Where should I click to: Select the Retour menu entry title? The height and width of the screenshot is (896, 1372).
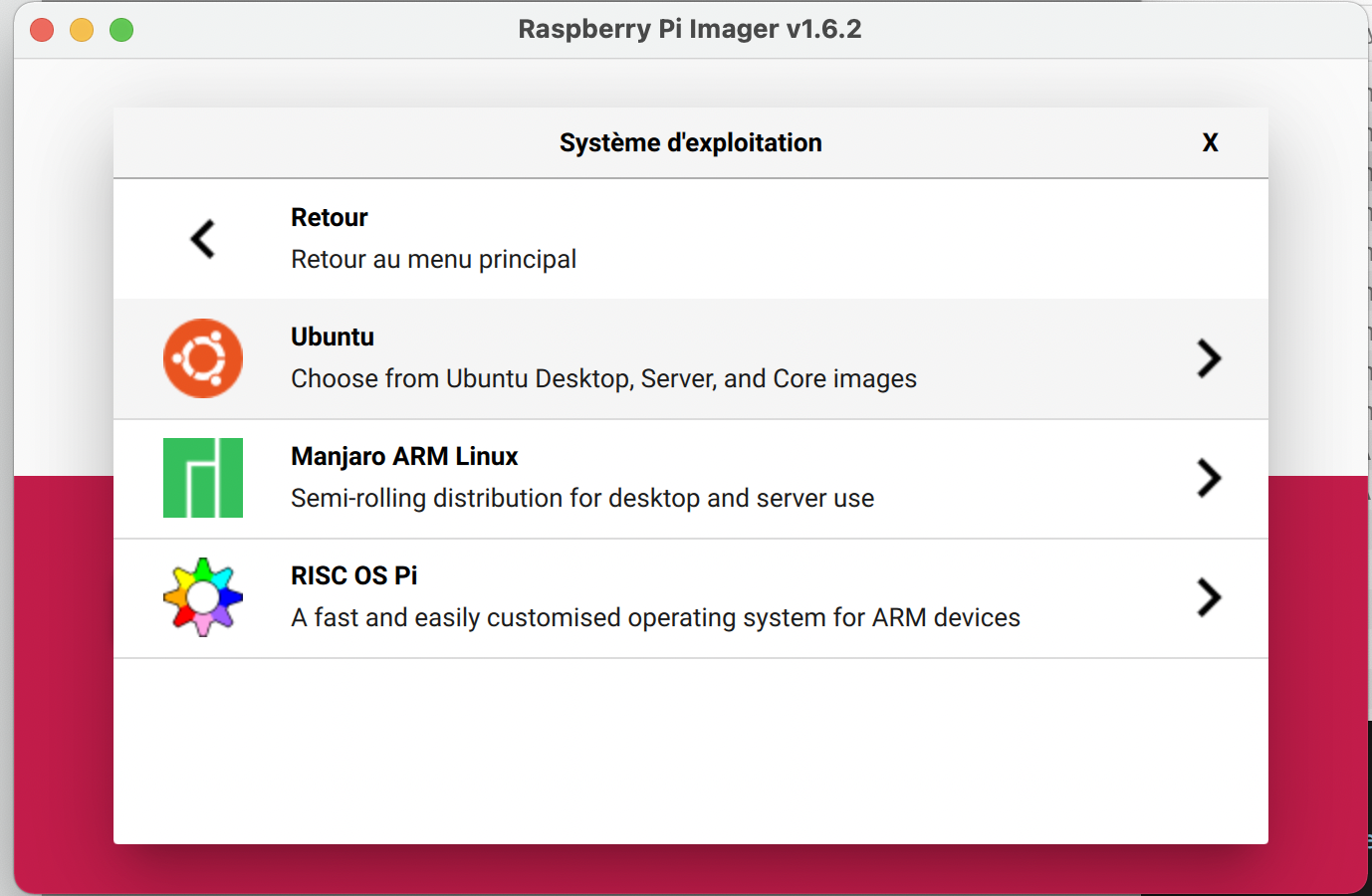(330, 217)
